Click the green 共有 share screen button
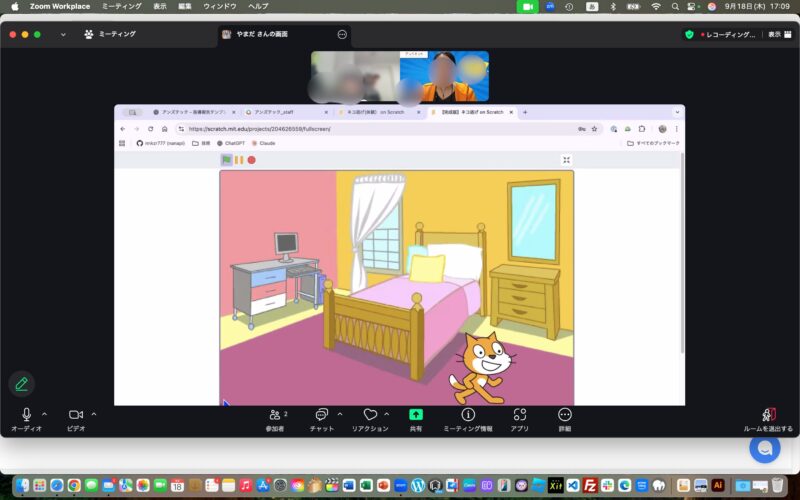Image resolution: width=800 pixels, height=500 pixels. tap(416, 415)
